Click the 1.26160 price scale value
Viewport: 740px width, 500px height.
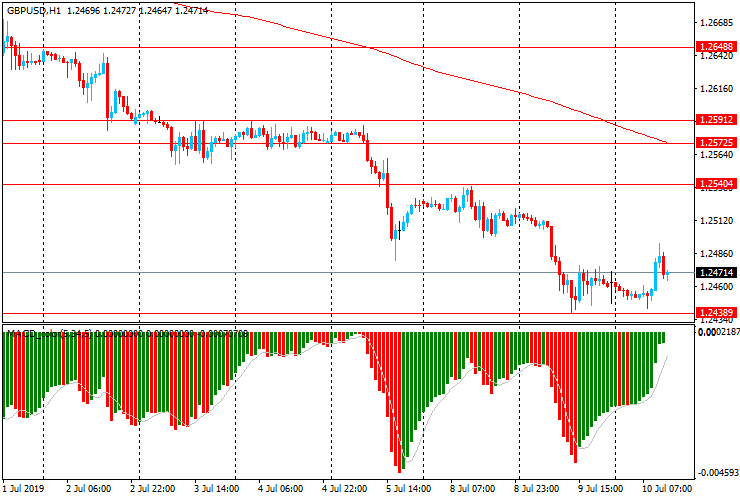pyautogui.click(x=717, y=89)
